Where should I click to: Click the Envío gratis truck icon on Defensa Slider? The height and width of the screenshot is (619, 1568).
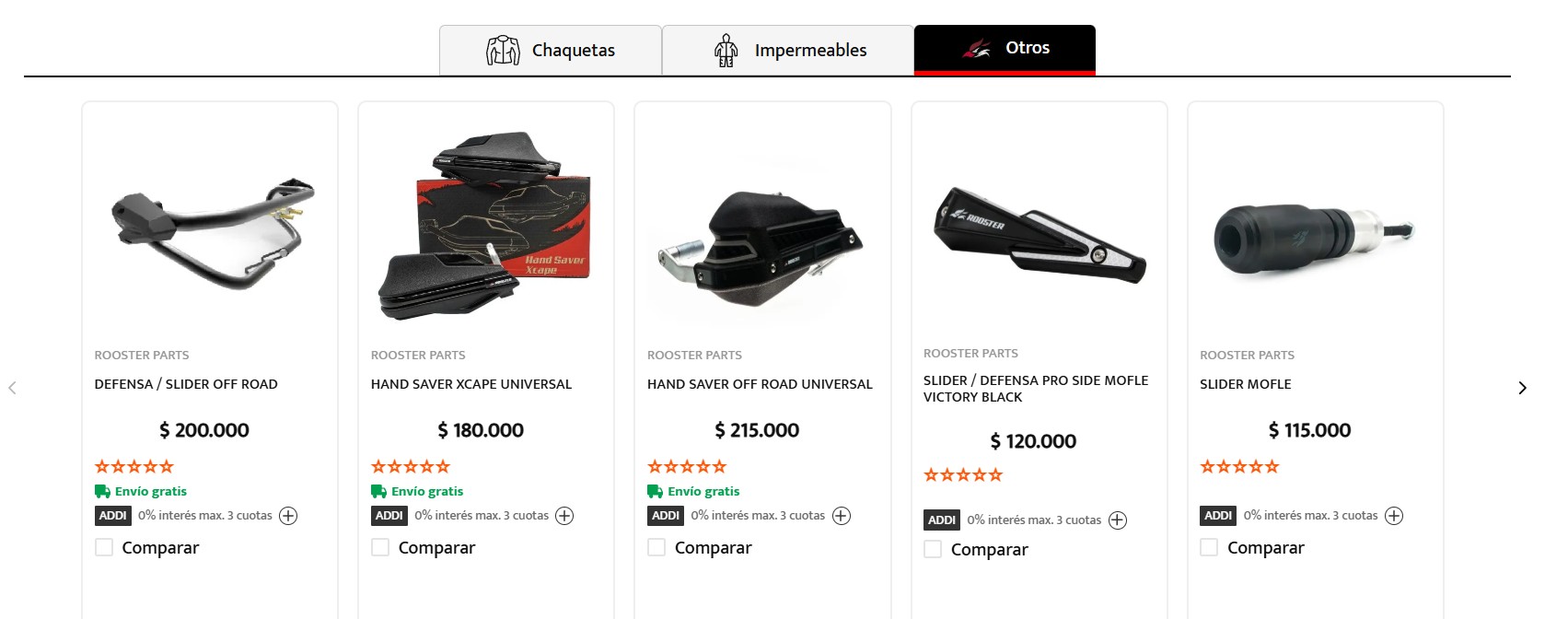pyautogui.click(x=102, y=491)
